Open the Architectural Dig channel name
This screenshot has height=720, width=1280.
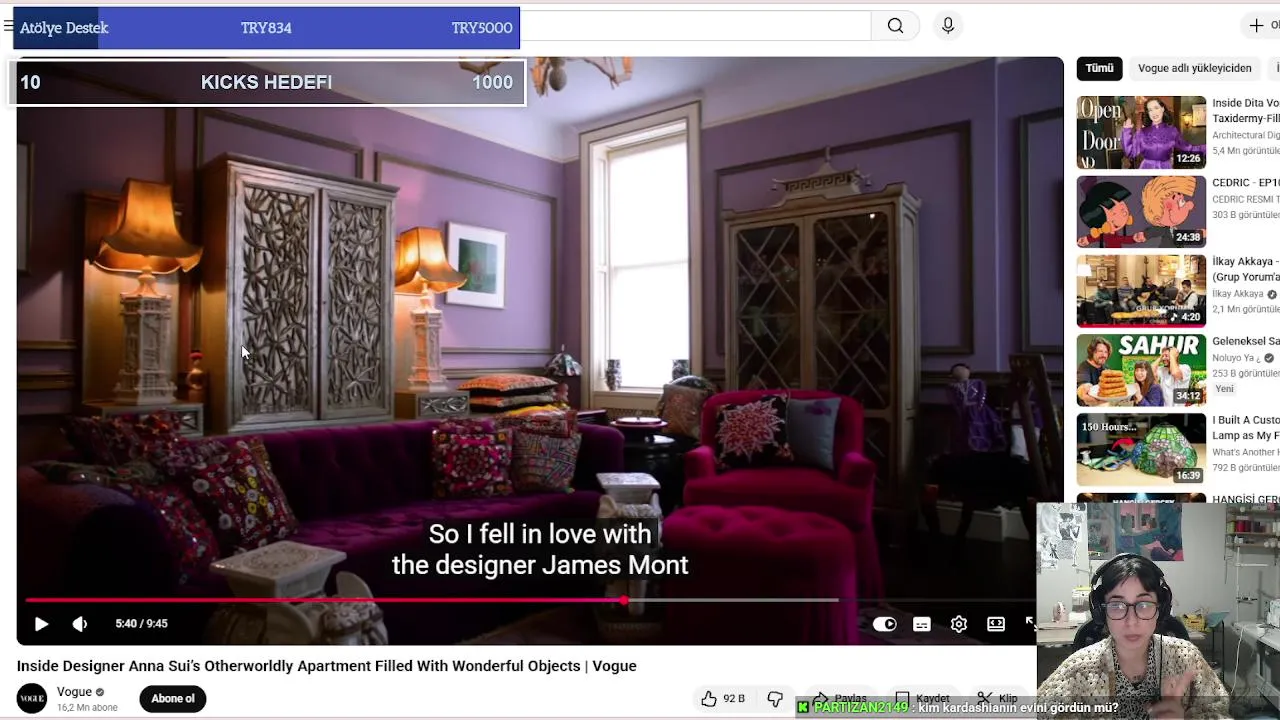(1246, 135)
